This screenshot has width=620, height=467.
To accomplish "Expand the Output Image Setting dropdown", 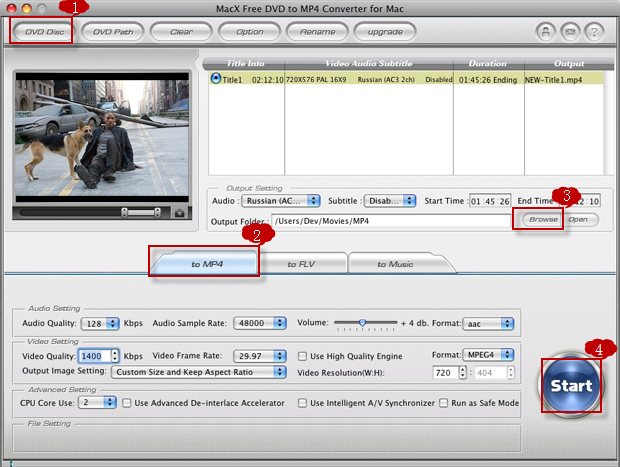I will click(198, 372).
